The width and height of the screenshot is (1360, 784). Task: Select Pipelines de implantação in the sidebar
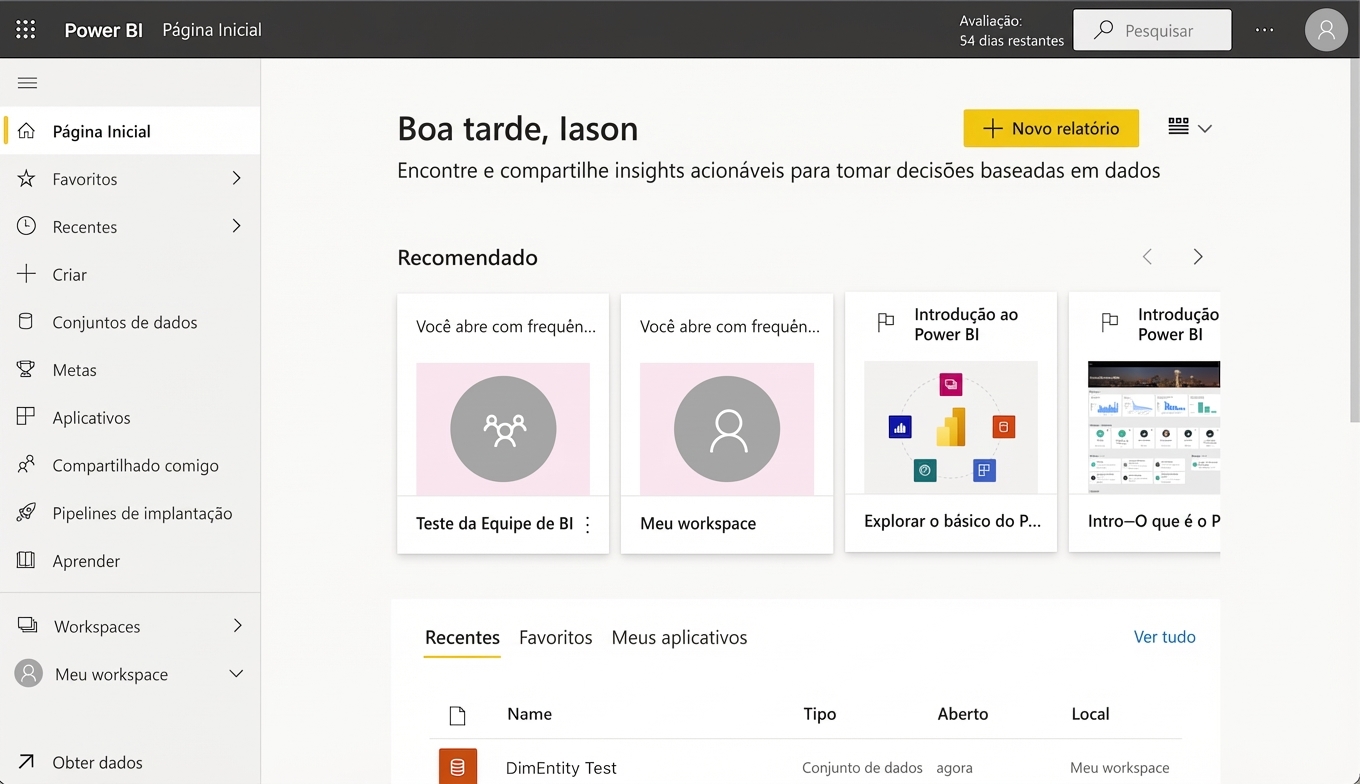pos(131,513)
